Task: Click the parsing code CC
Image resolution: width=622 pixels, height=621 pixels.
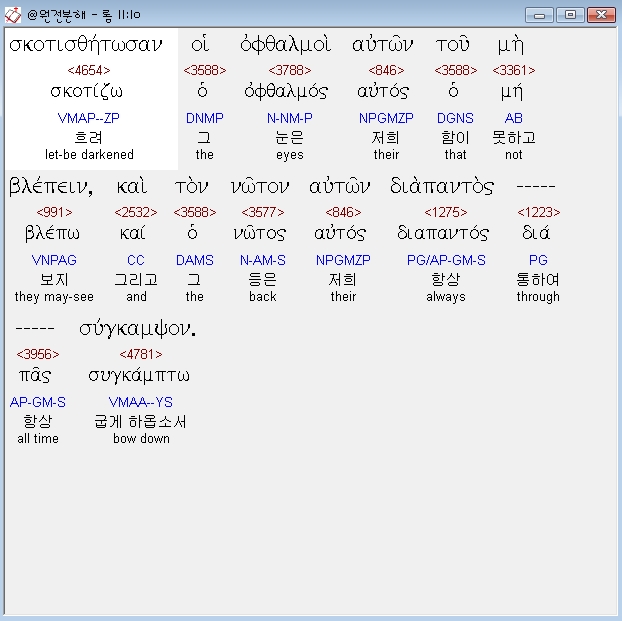Action: pos(136,260)
